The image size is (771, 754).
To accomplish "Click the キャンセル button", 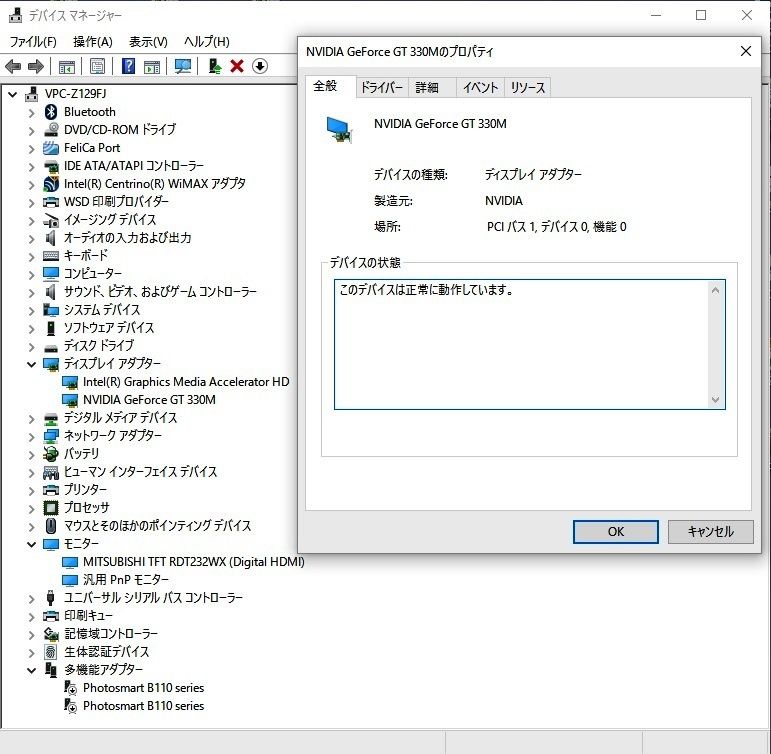I will tap(711, 532).
